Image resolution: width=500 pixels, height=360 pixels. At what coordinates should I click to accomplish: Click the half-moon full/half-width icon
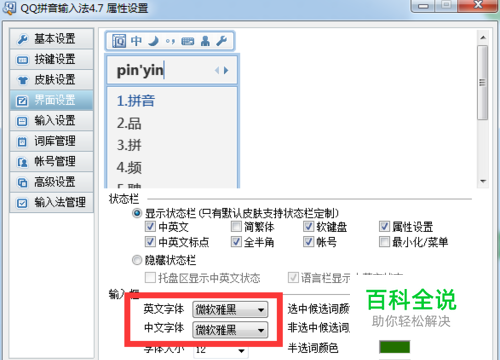(153, 41)
